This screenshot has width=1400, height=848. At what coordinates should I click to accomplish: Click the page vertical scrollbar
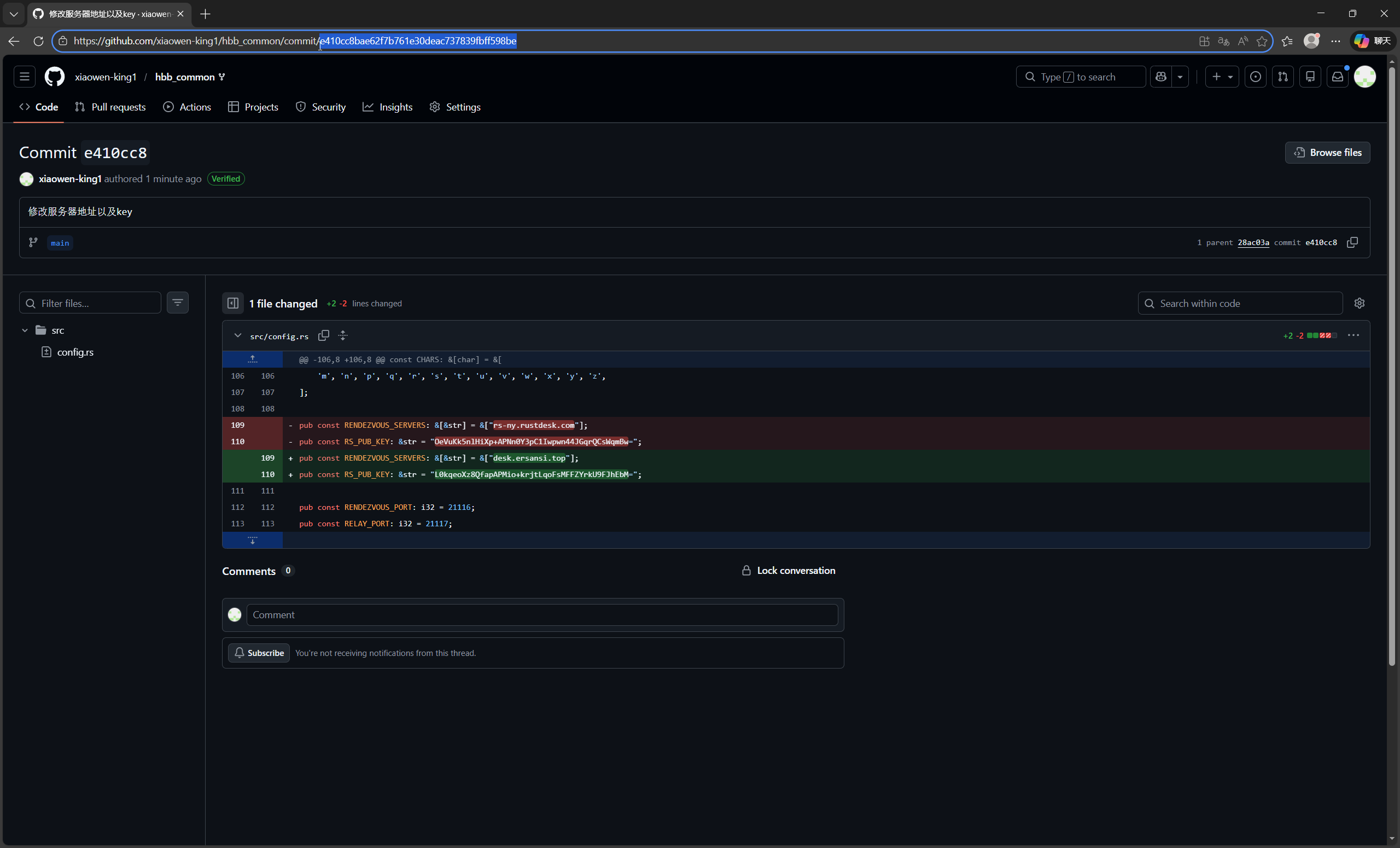pos(1391,364)
